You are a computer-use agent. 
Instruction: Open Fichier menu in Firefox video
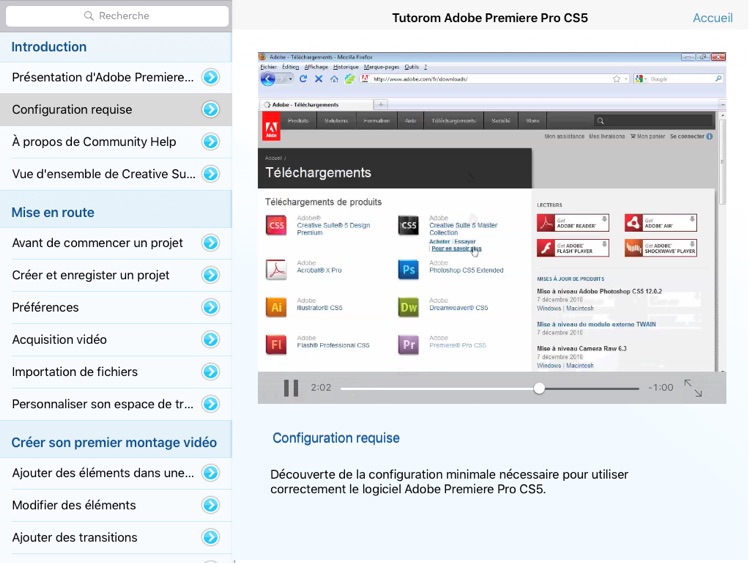[268, 67]
